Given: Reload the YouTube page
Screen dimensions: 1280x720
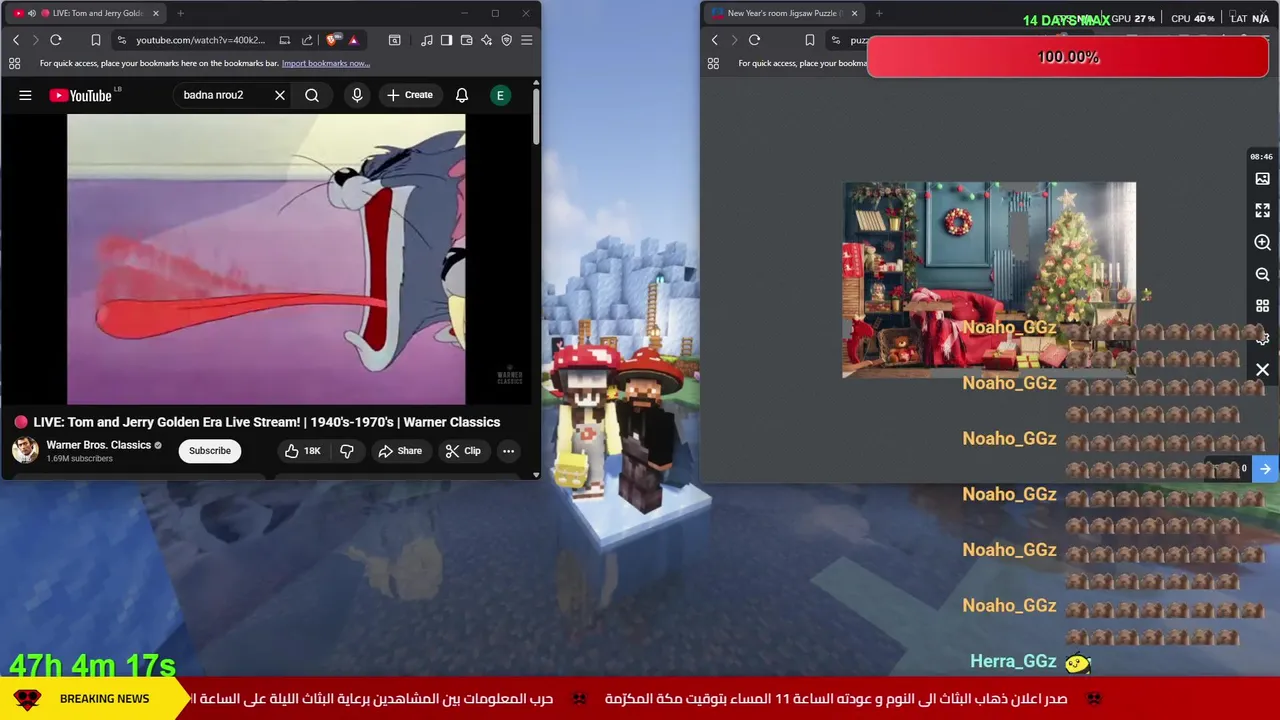Looking at the screenshot, I should tap(56, 40).
